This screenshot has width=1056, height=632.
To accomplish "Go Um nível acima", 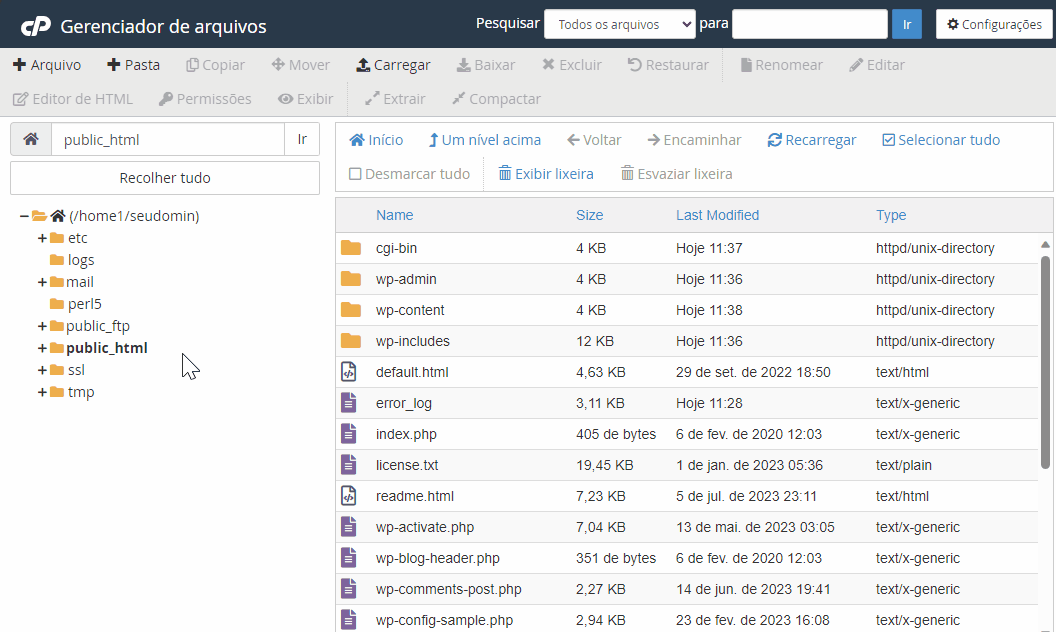I will [485, 140].
